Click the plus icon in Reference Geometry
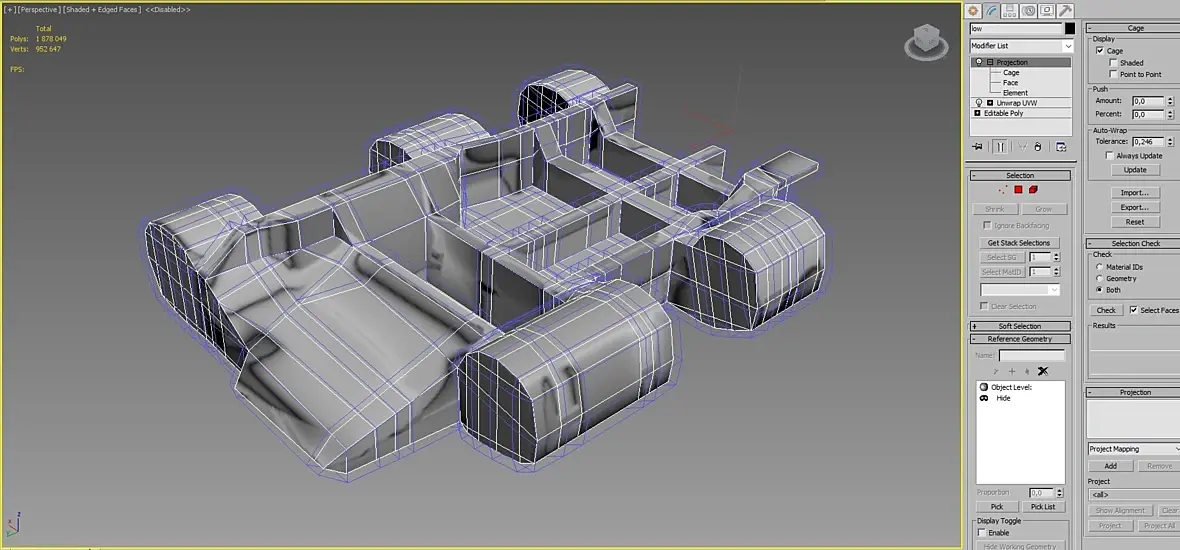The height and width of the screenshot is (550, 1180). (x=1012, y=371)
